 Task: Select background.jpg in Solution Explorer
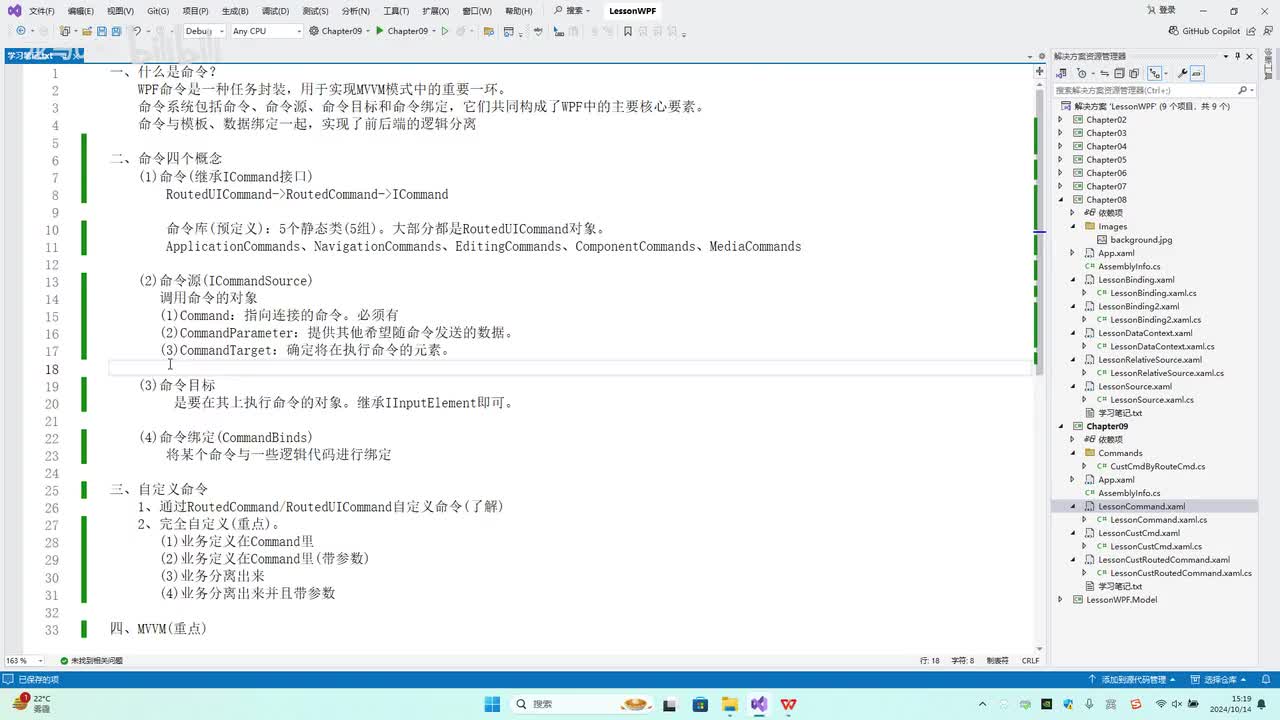coord(1139,240)
